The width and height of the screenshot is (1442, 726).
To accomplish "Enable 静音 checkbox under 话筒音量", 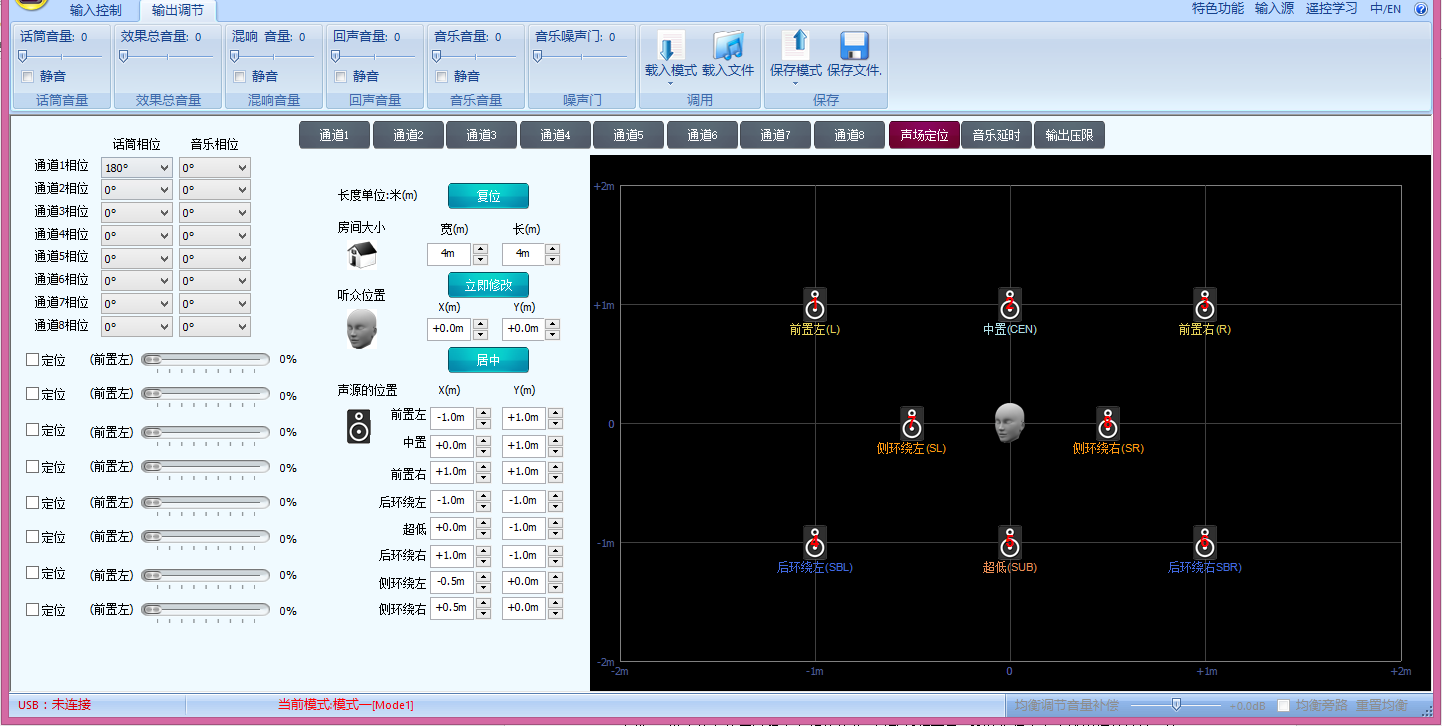I will click(28, 76).
